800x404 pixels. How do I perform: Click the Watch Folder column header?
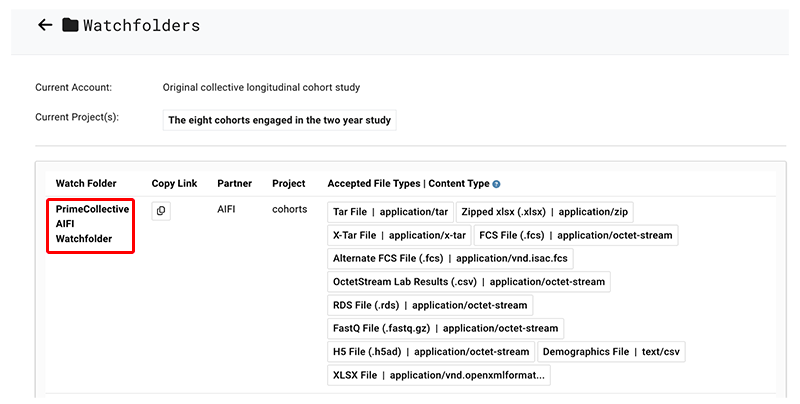tap(86, 184)
